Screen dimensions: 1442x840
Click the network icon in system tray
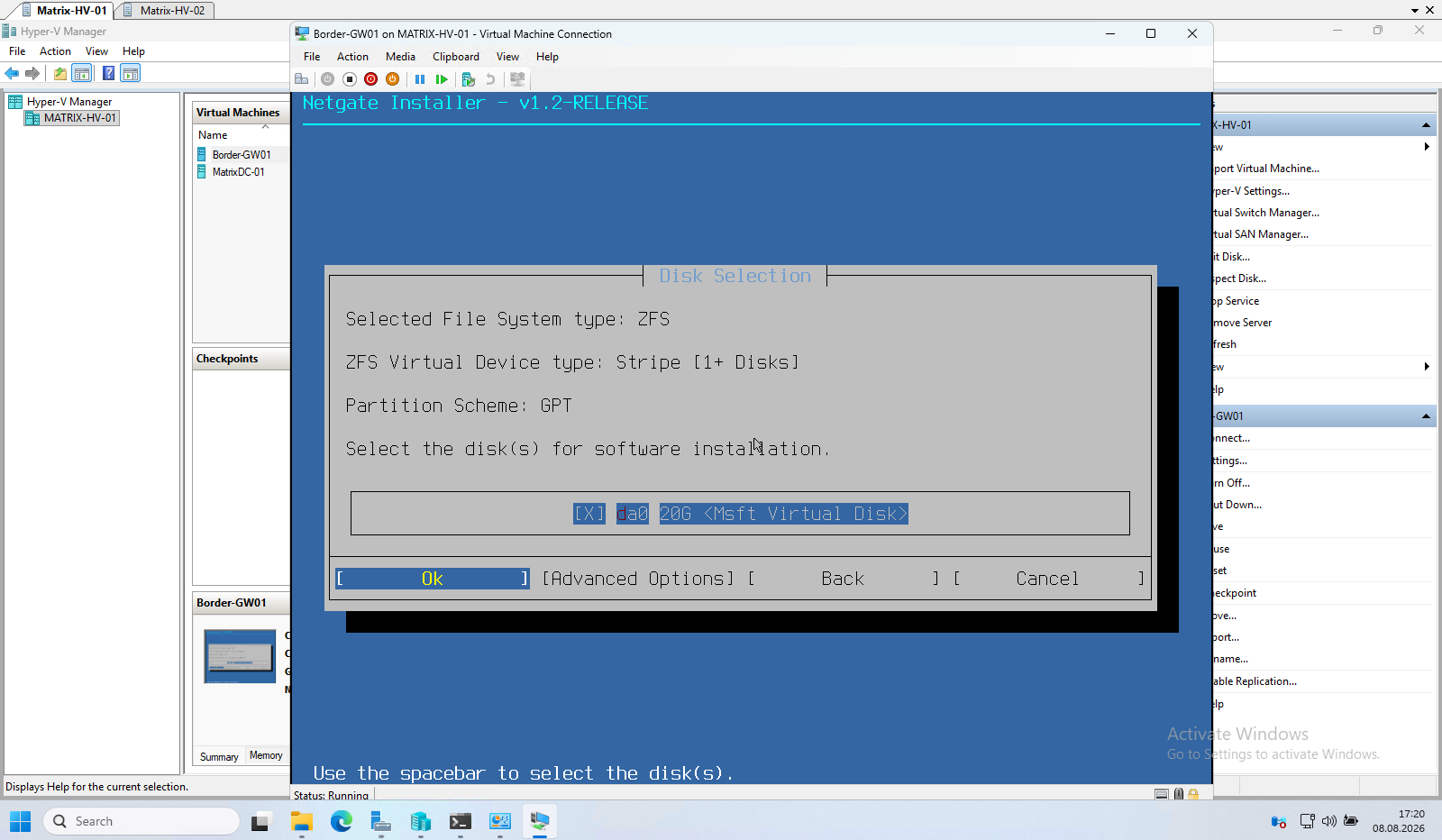tap(1307, 821)
